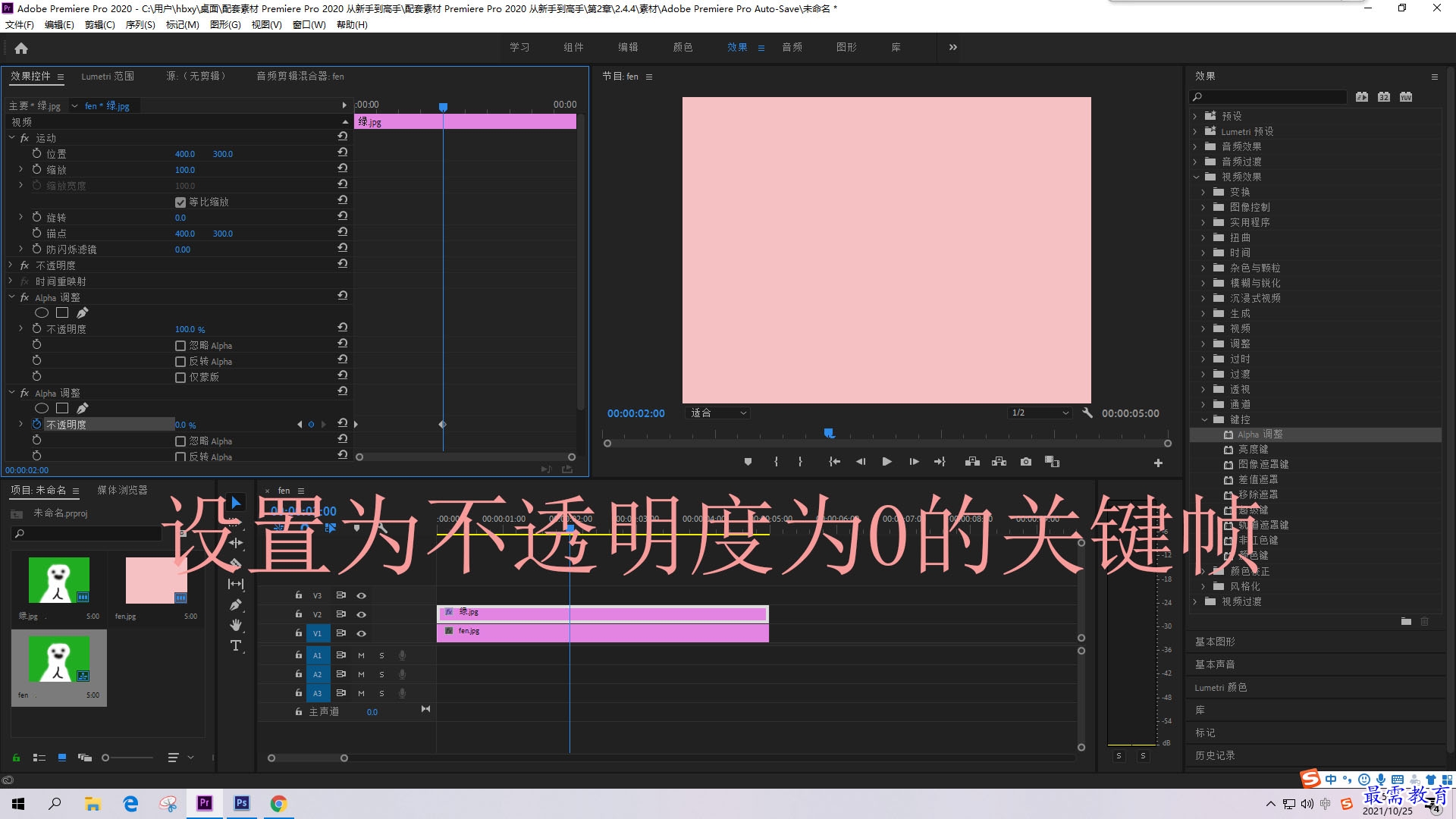The image size is (1456, 819).
Task: Open Lumetri 颜色 panel
Action: (1221, 687)
